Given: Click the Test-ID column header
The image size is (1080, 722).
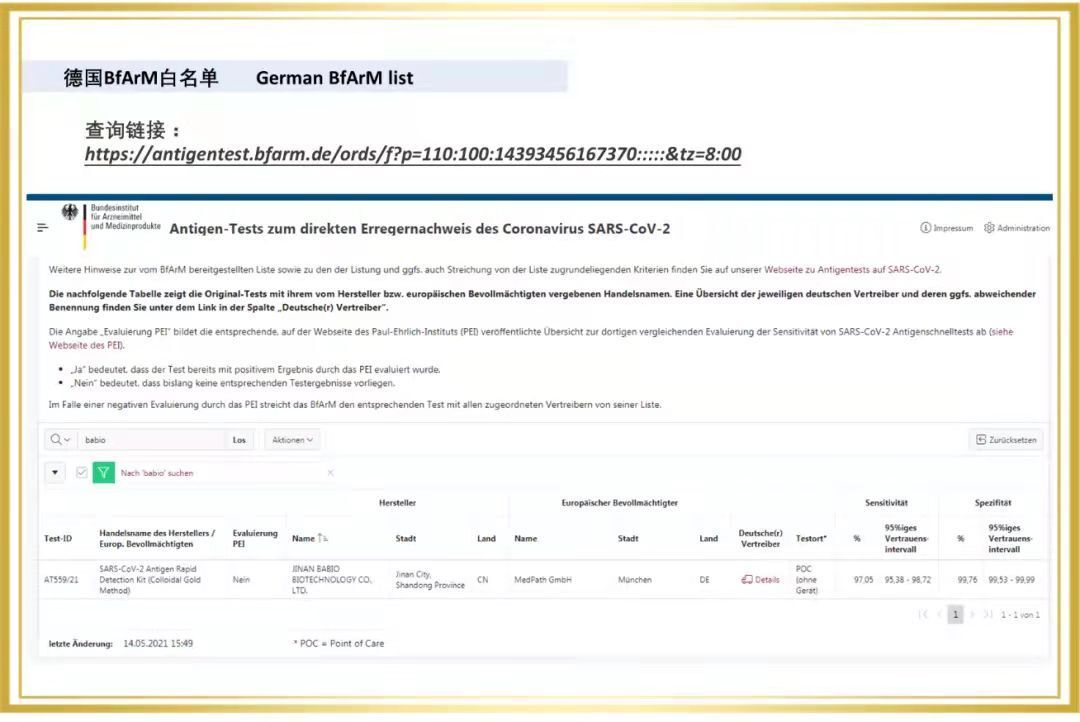Looking at the screenshot, I should [x=58, y=539].
